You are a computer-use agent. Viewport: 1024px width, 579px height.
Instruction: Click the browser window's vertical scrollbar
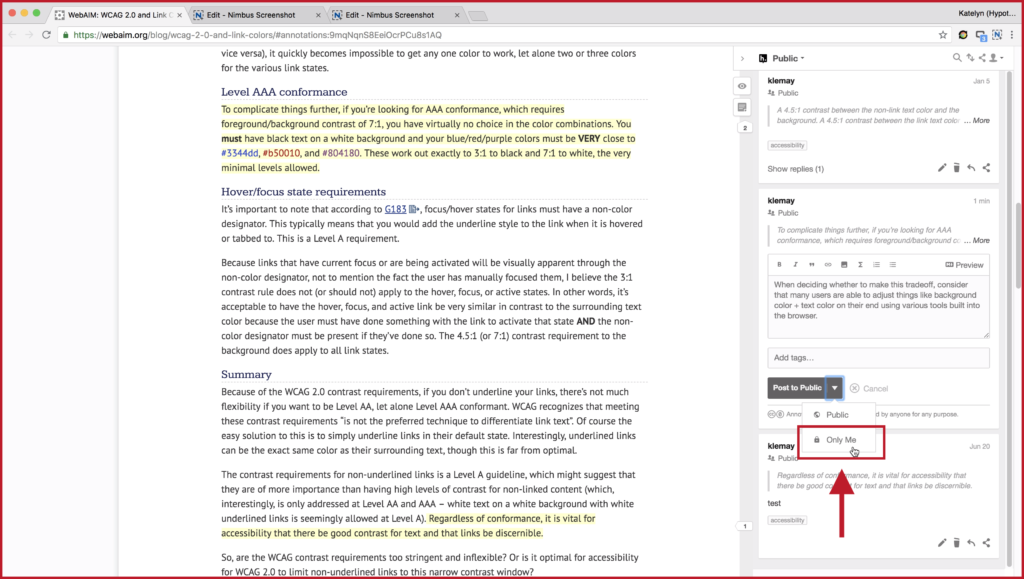[1019, 245]
